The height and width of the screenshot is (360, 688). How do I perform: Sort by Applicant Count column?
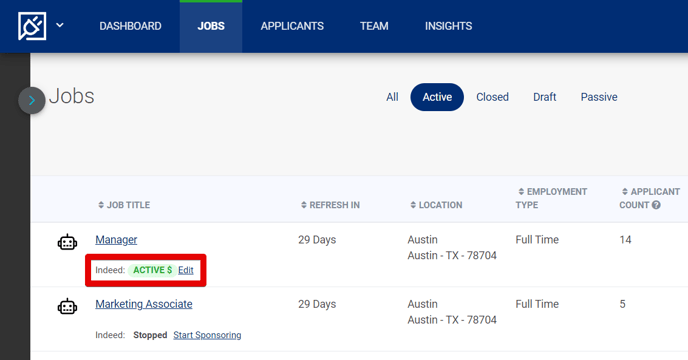(649, 198)
